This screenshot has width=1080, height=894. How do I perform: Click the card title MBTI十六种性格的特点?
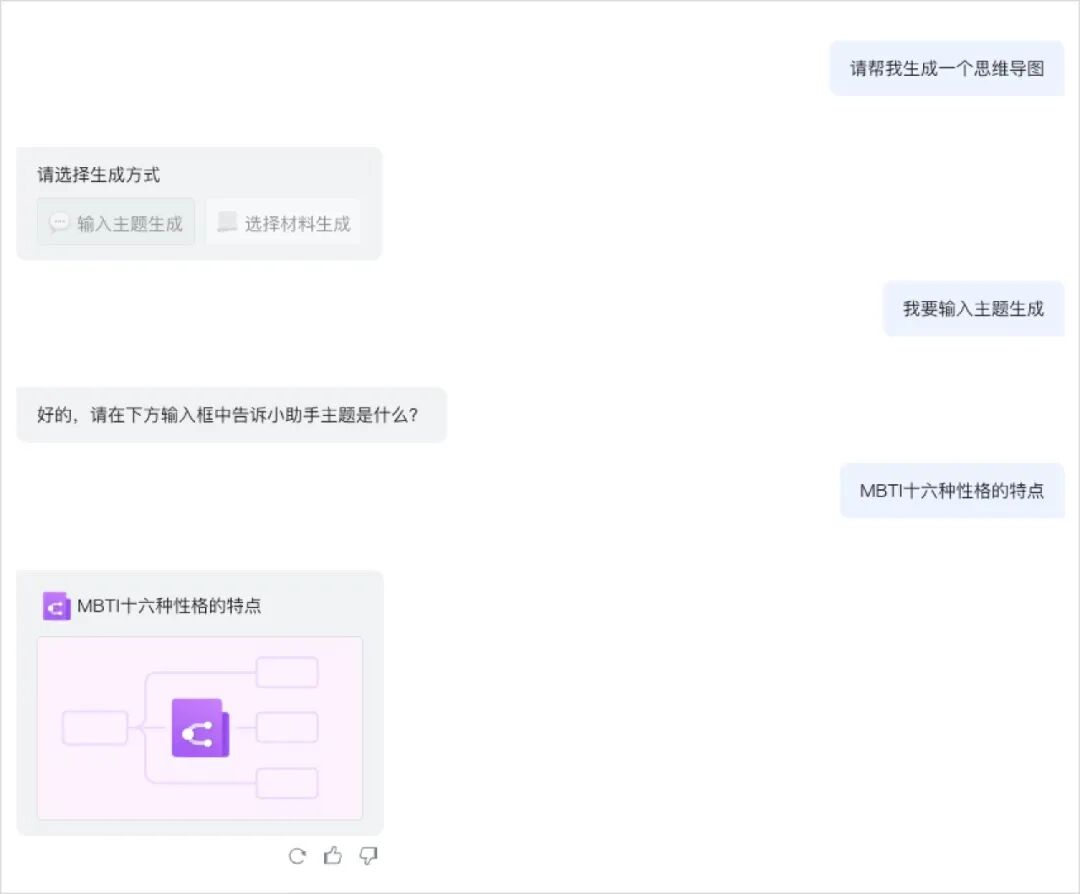click(169, 606)
